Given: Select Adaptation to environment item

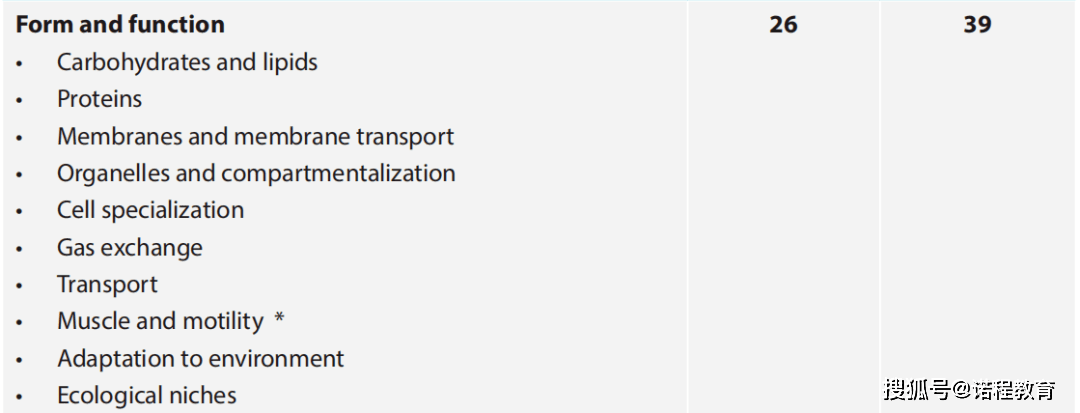Looking at the screenshot, I should (200, 359).
